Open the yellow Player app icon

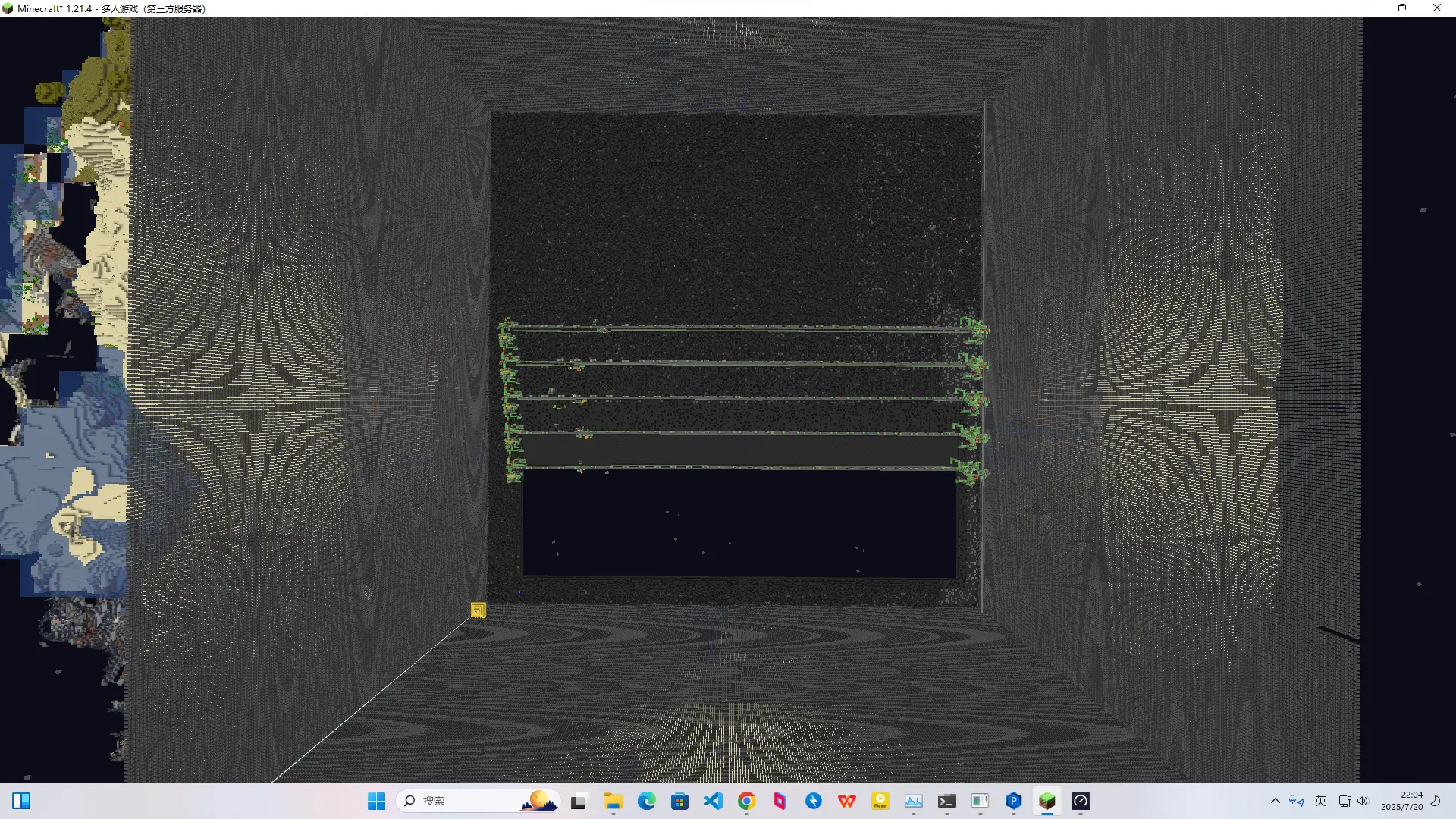pyautogui.click(x=880, y=801)
